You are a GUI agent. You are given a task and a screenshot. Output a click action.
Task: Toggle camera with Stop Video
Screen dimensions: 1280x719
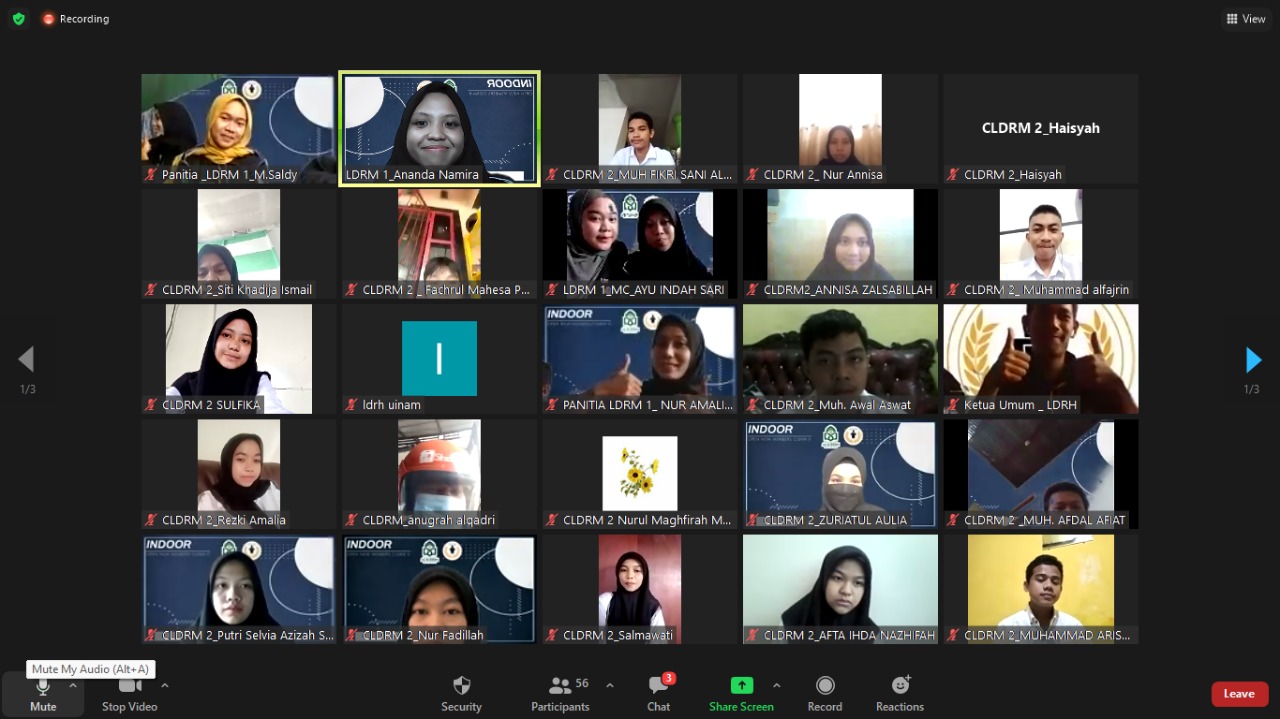click(x=130, y=694)
